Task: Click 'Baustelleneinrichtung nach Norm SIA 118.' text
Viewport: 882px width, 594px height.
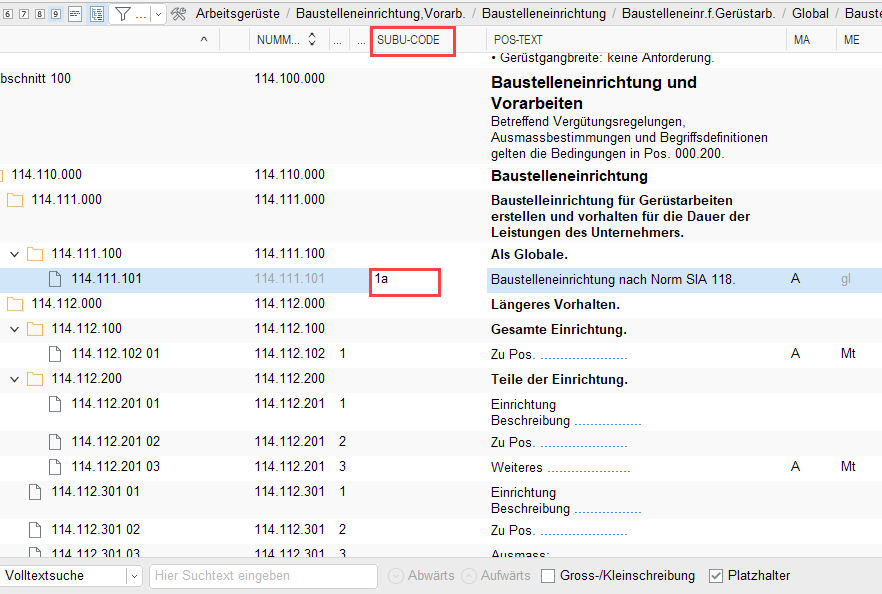Action: (613, 280)
